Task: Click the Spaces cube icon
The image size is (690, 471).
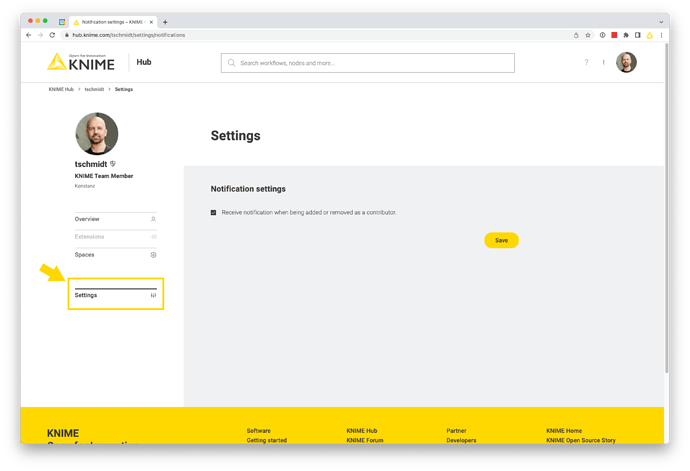Action: point(153,255)
